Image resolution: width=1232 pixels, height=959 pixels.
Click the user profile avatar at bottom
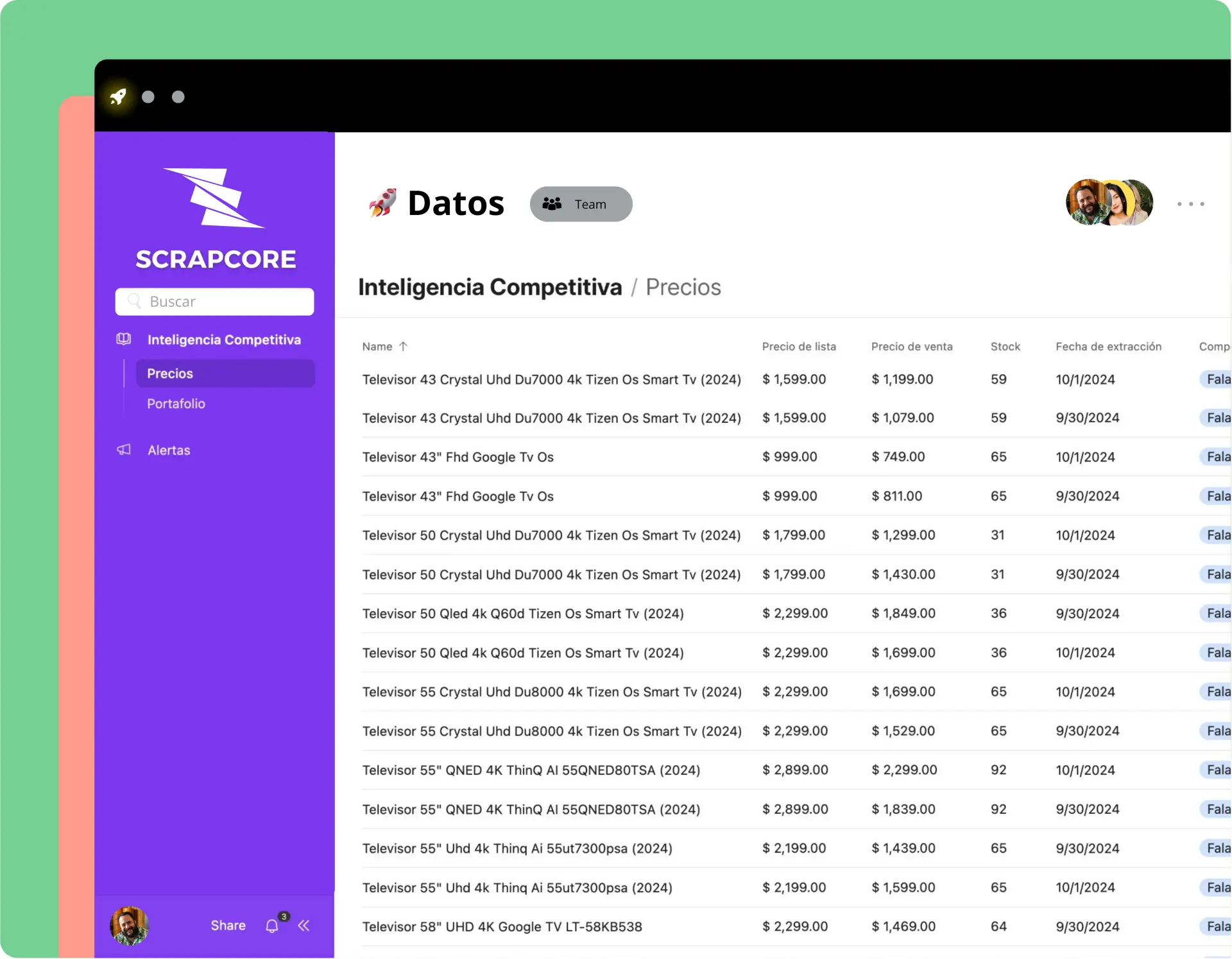(129, 926)
